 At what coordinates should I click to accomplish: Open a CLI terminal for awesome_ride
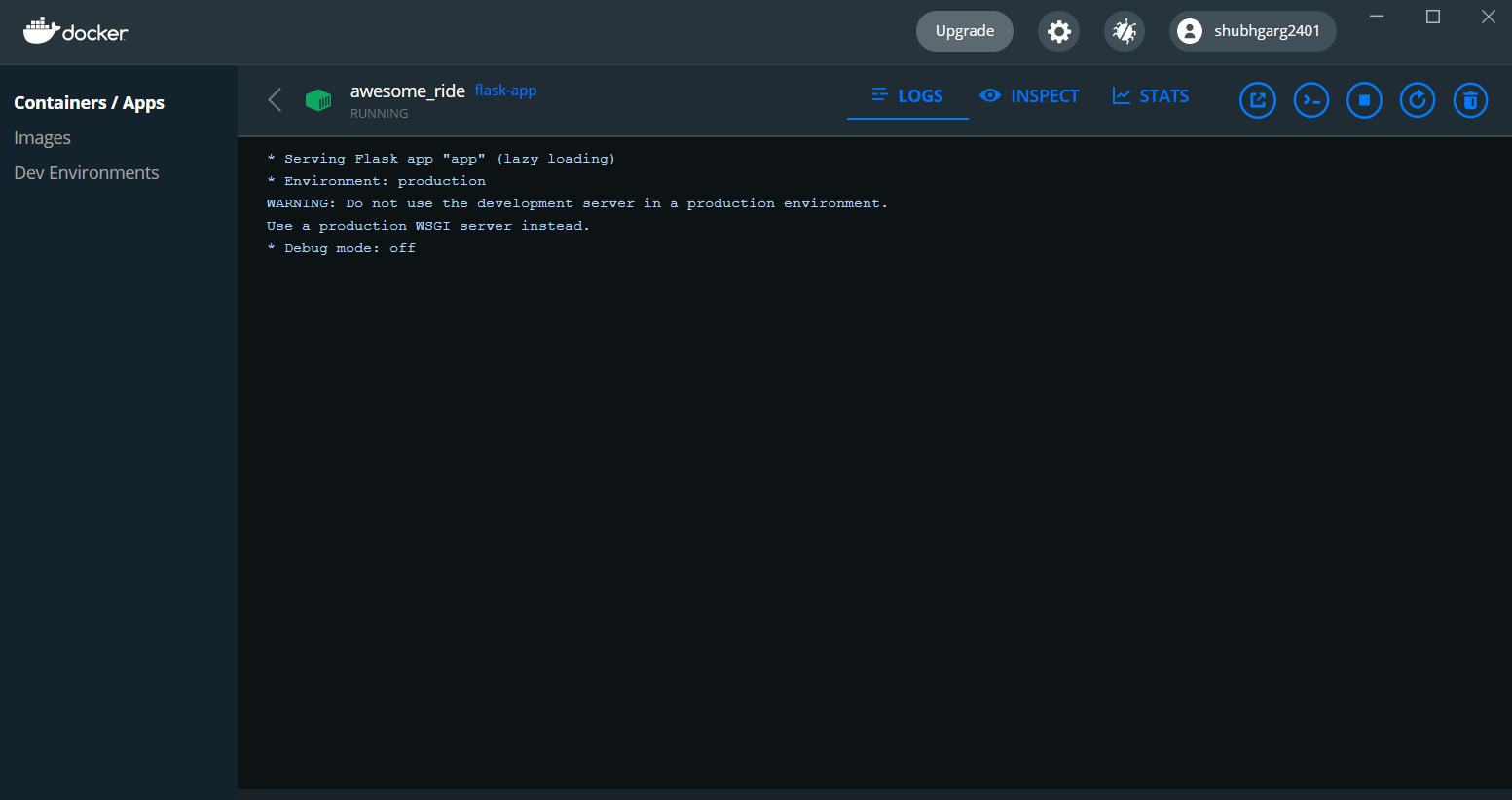pyautogui.click(x=1310, y=99)
